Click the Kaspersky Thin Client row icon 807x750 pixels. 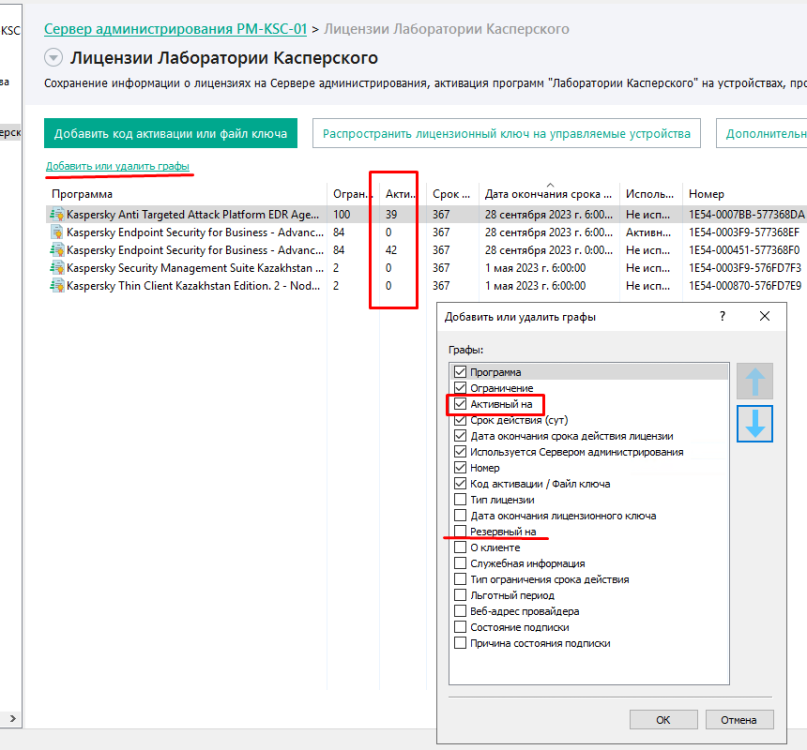pos(57,286)
